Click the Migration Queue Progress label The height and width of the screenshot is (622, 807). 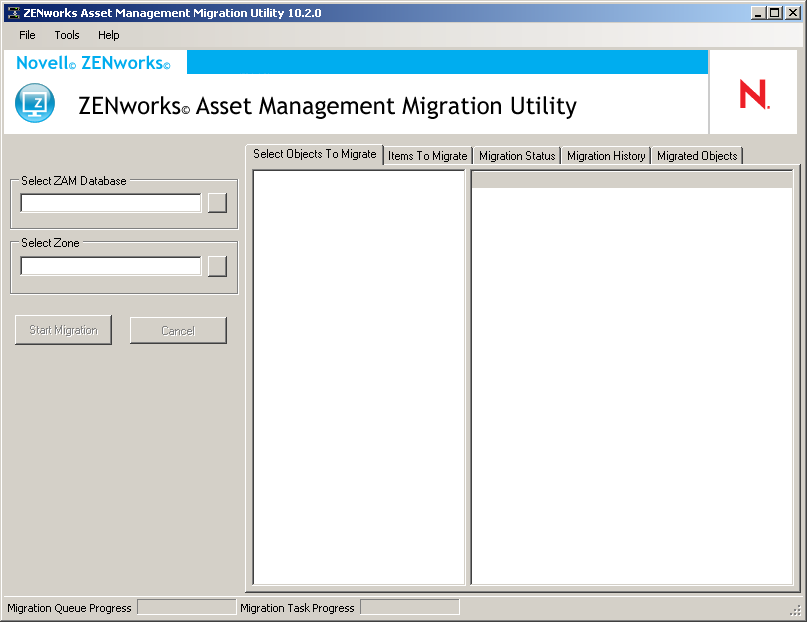(x=69, y=608)
